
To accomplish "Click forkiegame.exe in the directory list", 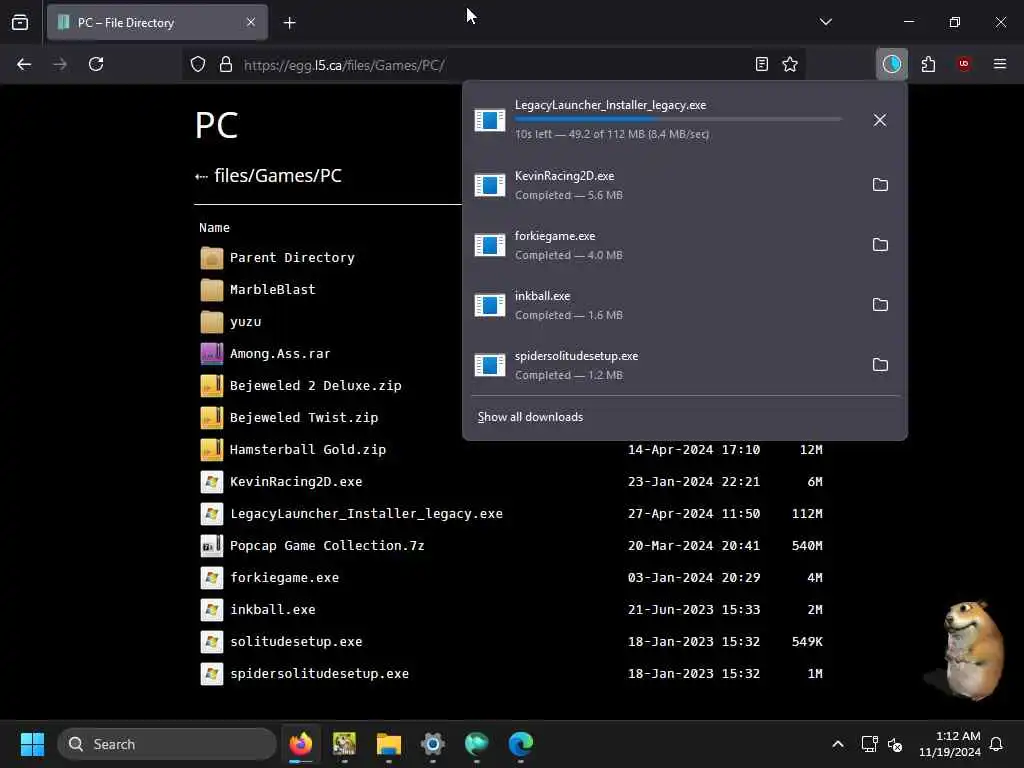I will (284, 577).
